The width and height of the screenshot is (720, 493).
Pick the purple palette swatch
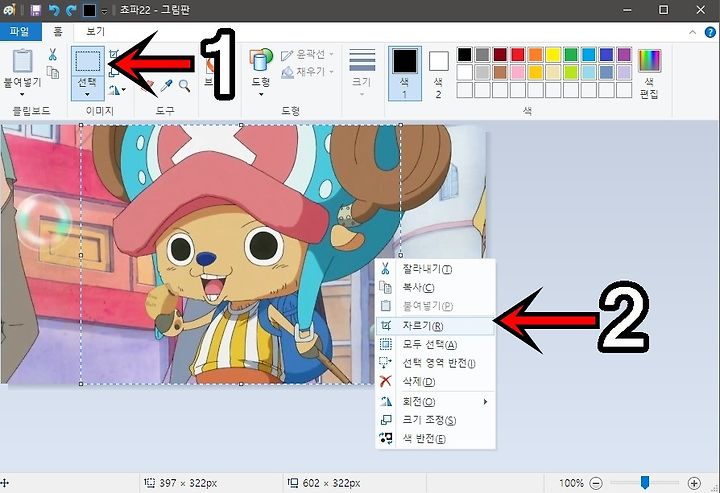(624, 55)
